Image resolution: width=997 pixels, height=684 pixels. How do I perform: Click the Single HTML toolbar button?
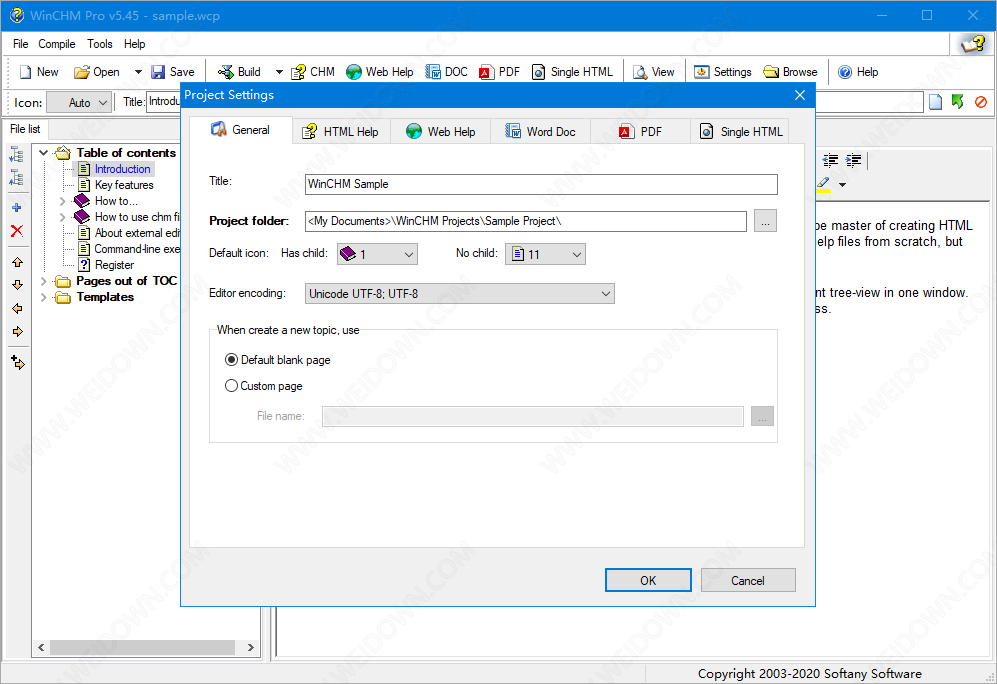pyautogui.click(x=572, y=72)
